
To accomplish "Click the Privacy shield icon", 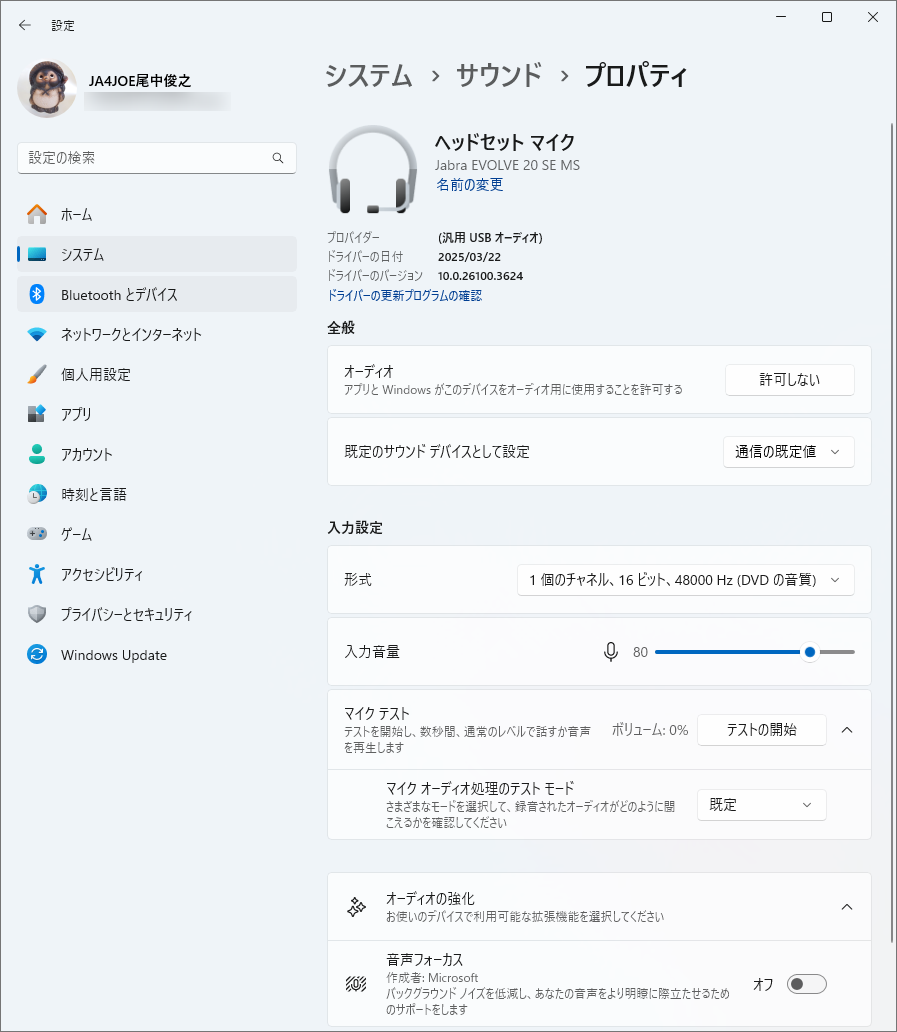I will point(37,614).
